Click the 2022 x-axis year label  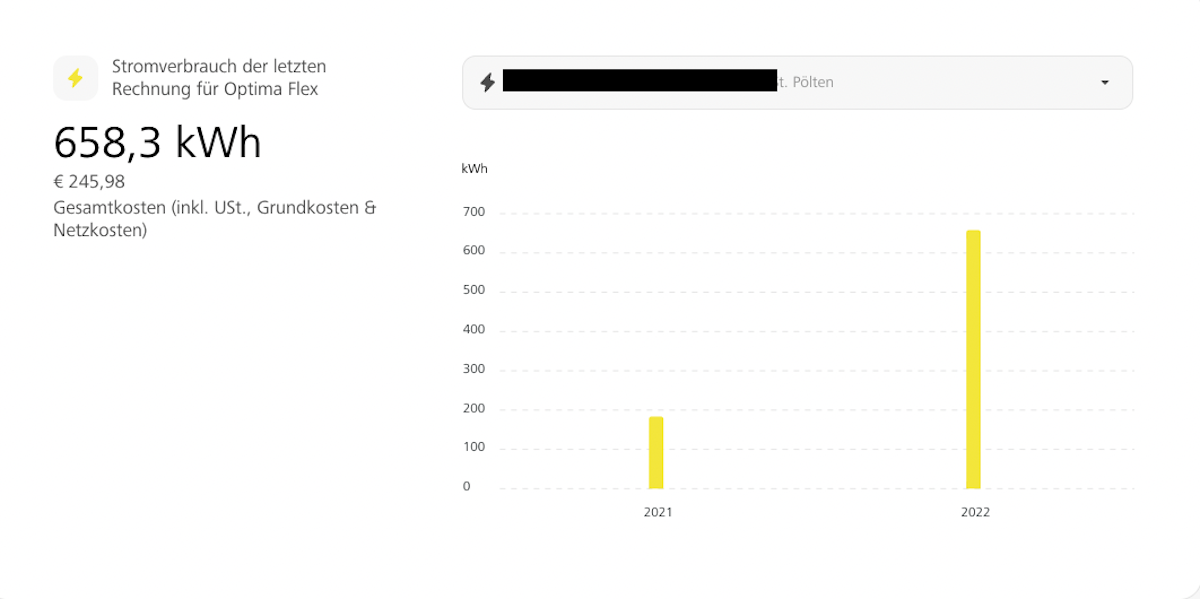coord(975,512)
